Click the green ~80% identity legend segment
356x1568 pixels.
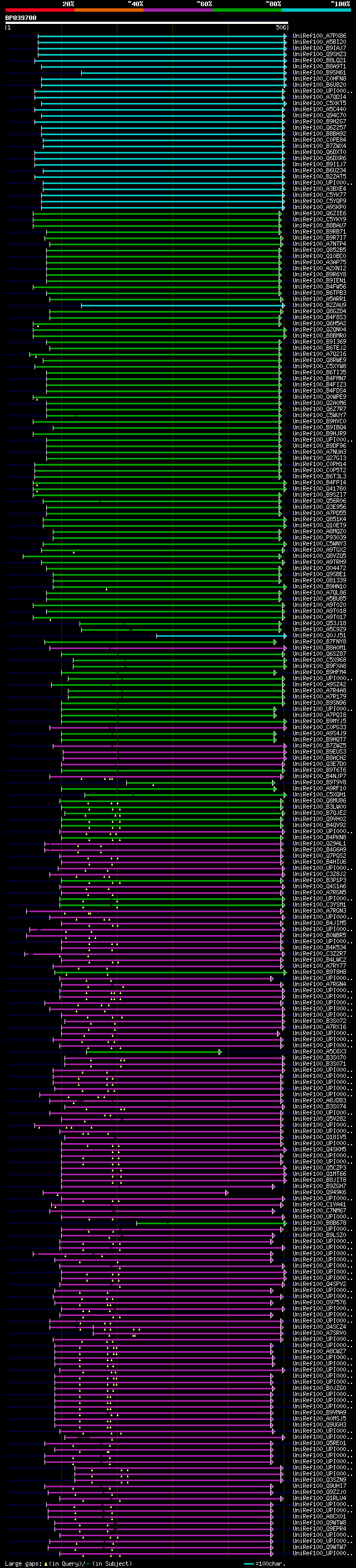pyautogui.click(x=247, y=10)
